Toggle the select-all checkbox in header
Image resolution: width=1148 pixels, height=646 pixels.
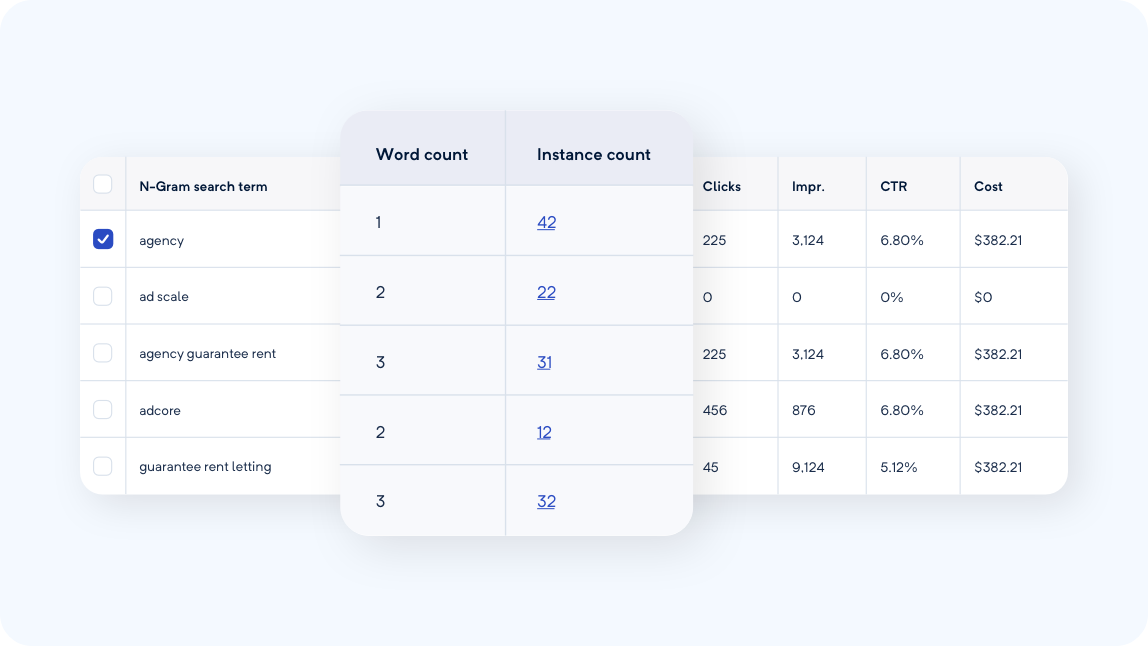pyautogui.click(x=103, y=184)
